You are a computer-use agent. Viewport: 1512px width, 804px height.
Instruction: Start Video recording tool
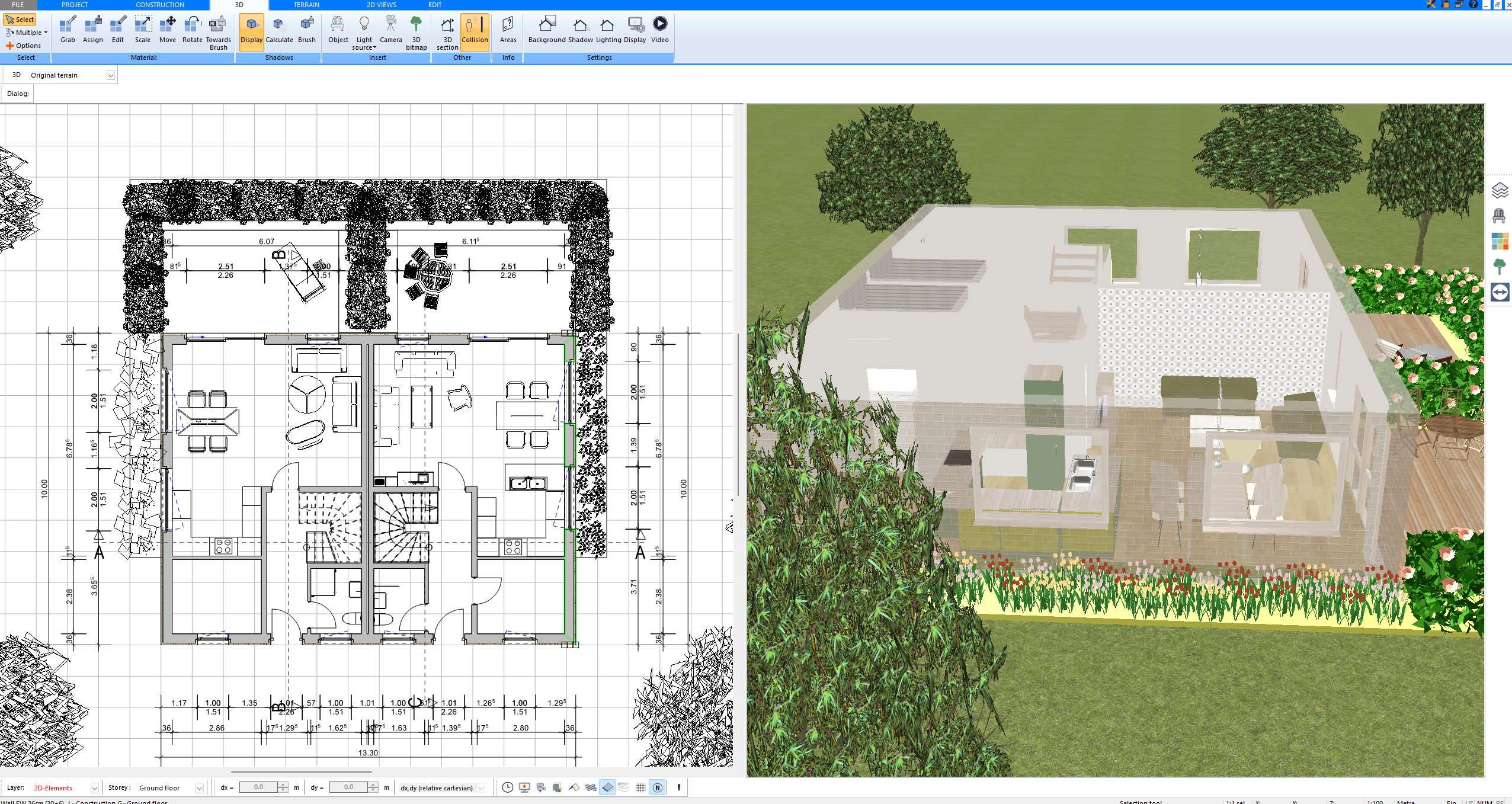point(659,31)
